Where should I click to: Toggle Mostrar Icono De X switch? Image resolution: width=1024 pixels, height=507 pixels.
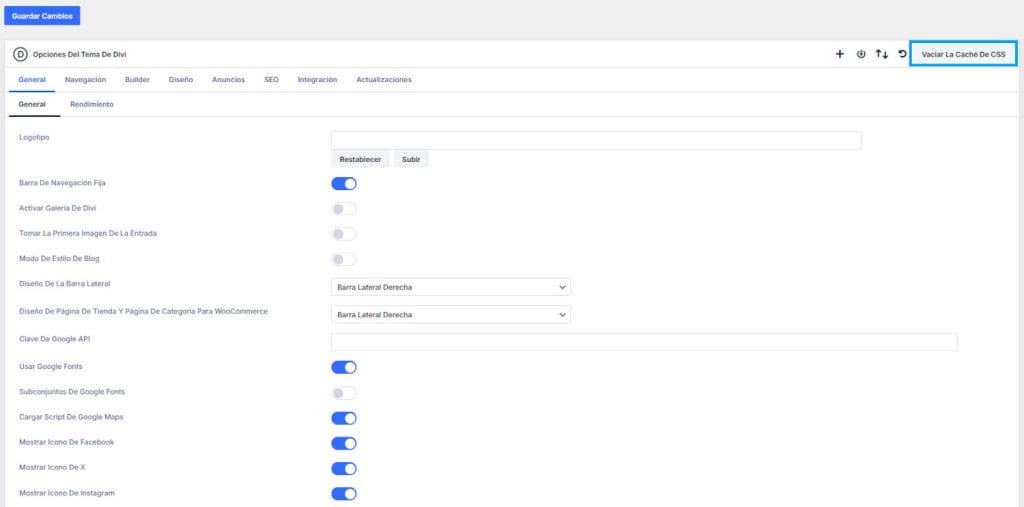pos(344,468)
